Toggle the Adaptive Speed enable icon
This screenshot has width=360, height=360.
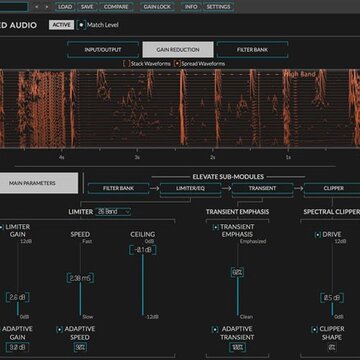[x=60, y=330]
